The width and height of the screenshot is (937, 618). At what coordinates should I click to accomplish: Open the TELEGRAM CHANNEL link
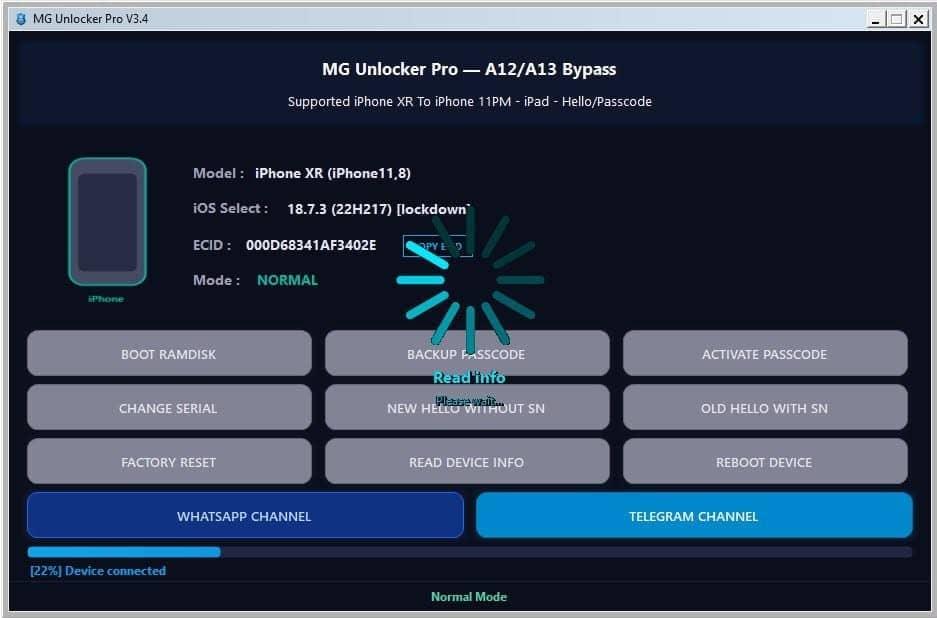(x=694, y=516)
